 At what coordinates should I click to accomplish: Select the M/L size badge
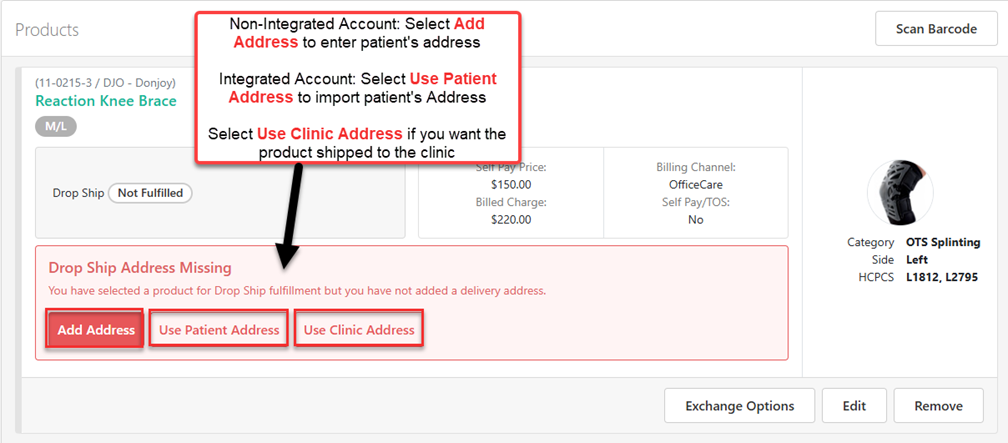tap(55, 126)
